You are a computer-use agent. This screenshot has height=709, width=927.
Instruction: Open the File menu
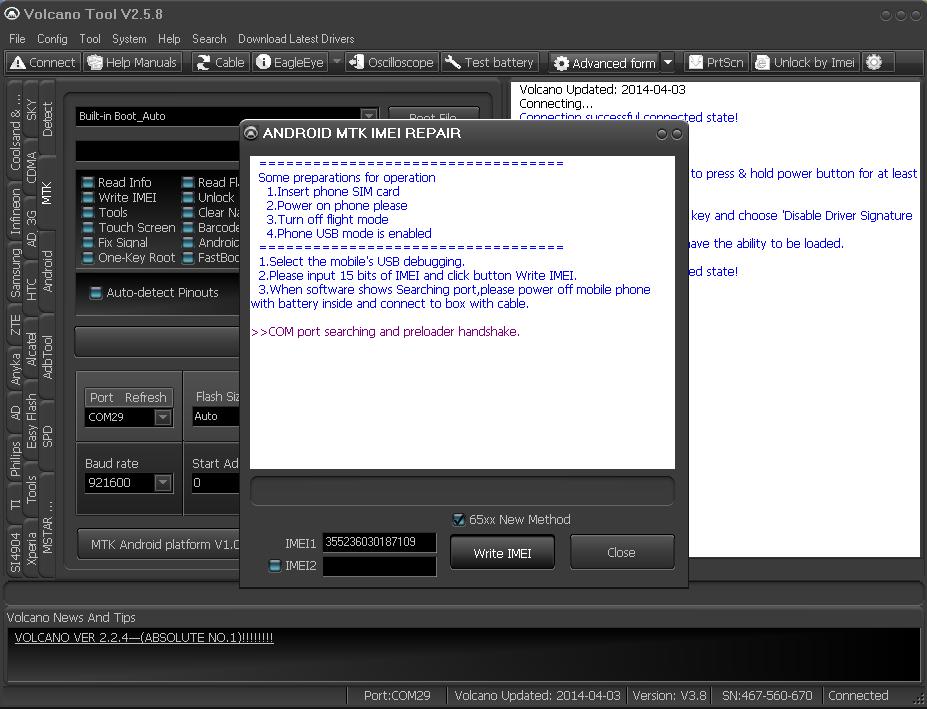(x=17, y=39)
